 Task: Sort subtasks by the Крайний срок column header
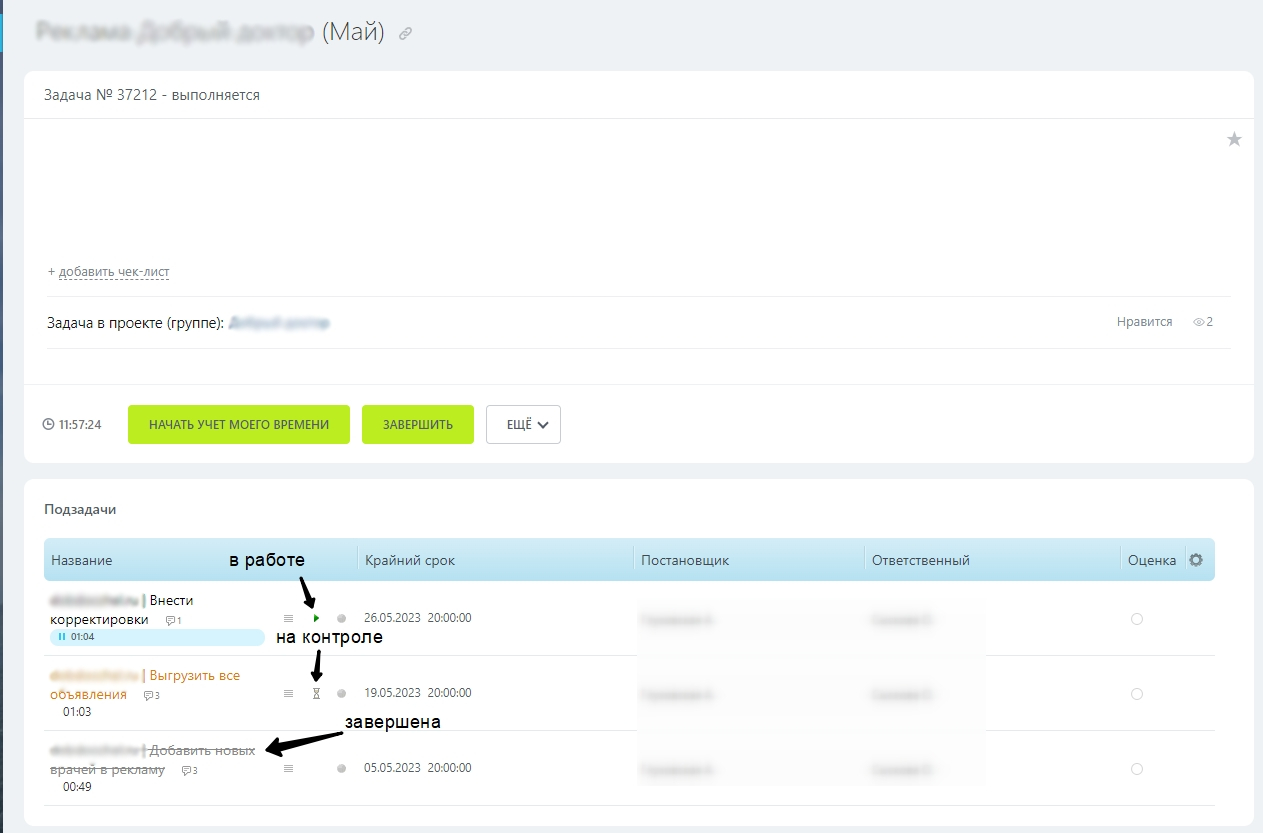point(410,560)
